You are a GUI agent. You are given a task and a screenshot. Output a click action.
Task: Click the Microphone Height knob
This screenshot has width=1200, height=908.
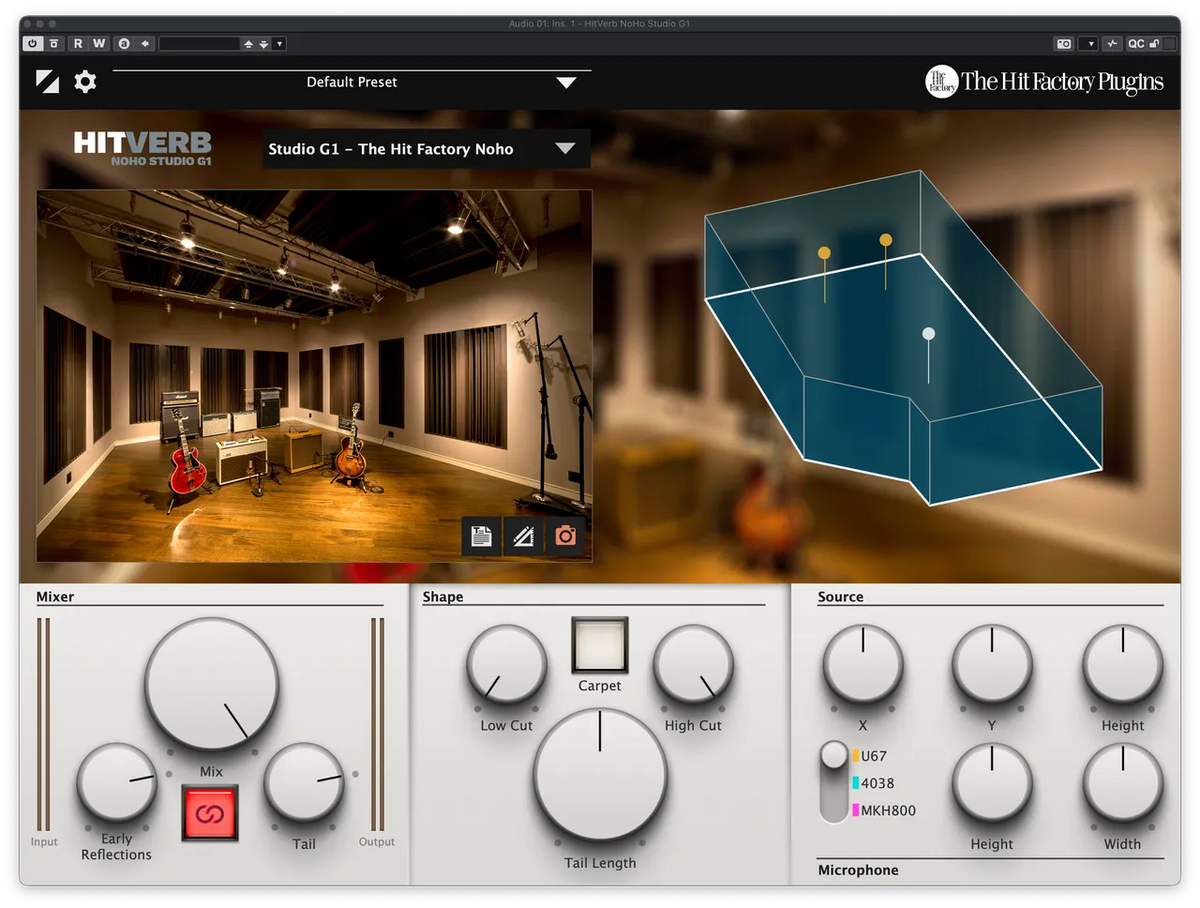point(992,783)
